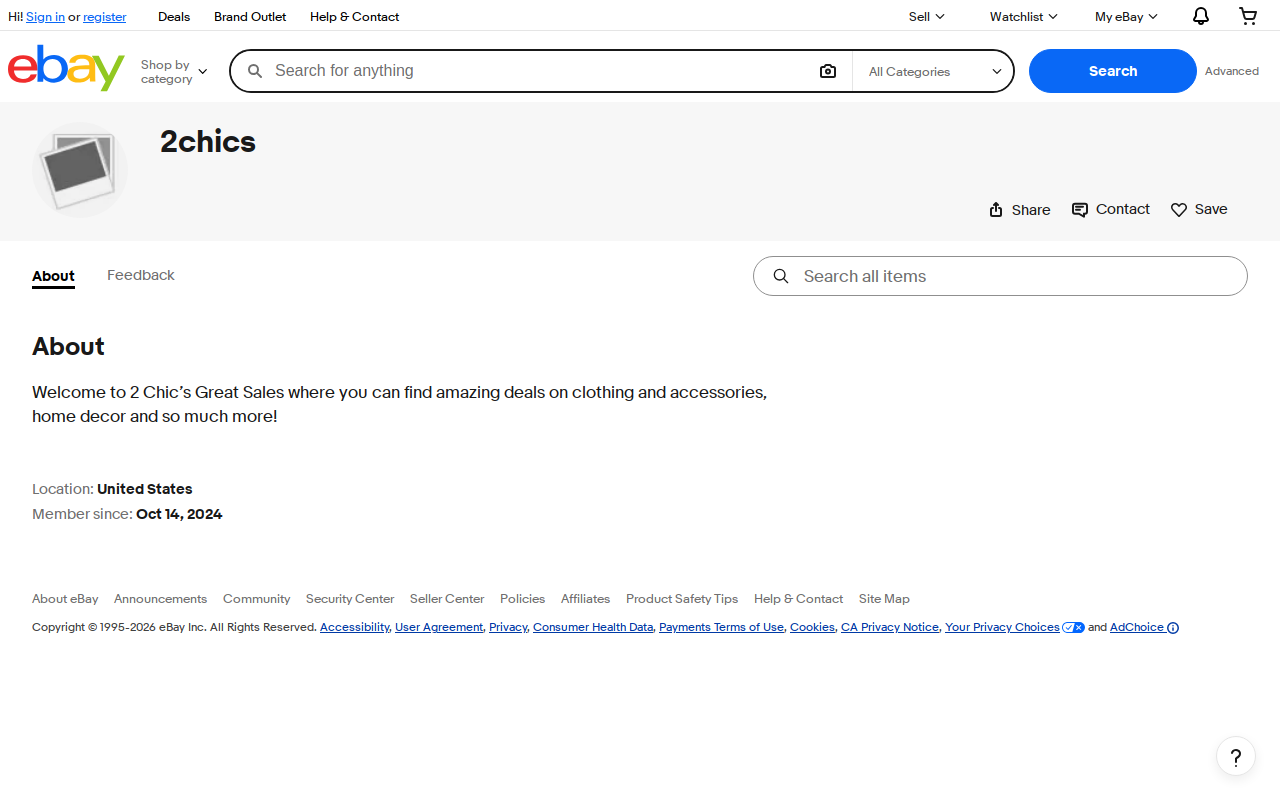Expand the Sell dropdown

(x=927, y=17)
